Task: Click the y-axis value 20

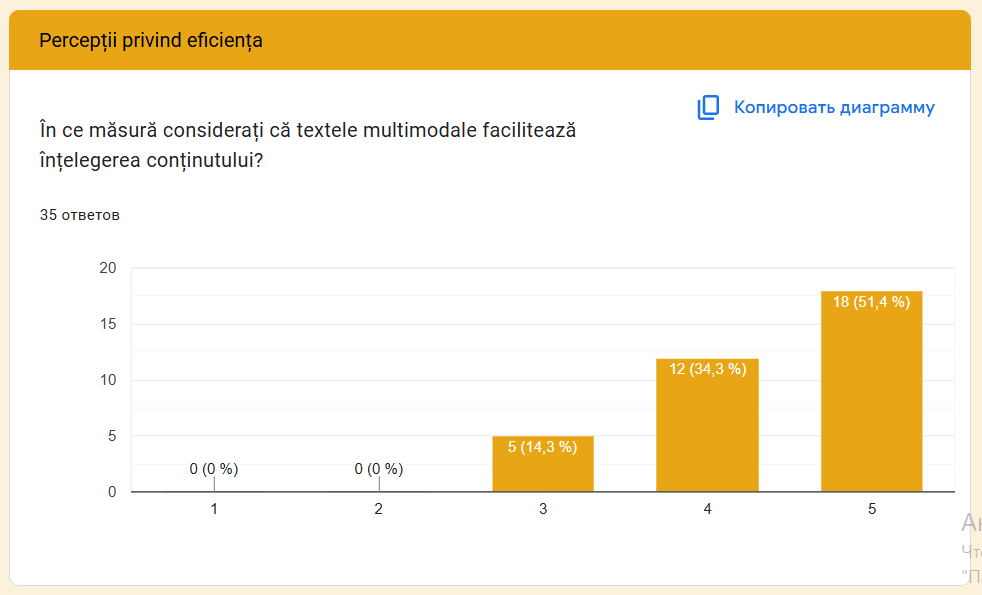Action: (108, 268)
